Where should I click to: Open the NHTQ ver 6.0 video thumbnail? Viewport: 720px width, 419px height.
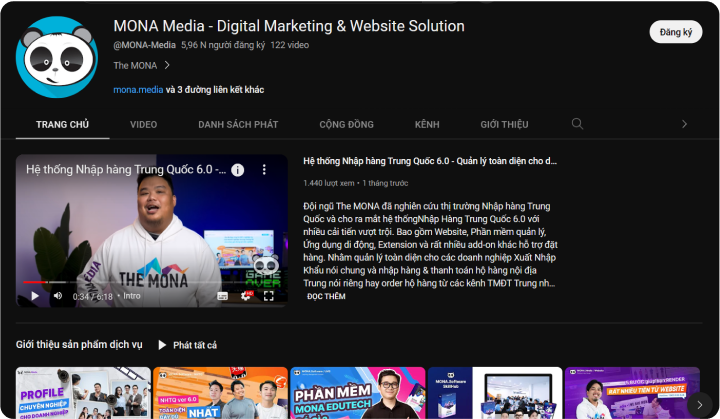(x=220, y=392)
